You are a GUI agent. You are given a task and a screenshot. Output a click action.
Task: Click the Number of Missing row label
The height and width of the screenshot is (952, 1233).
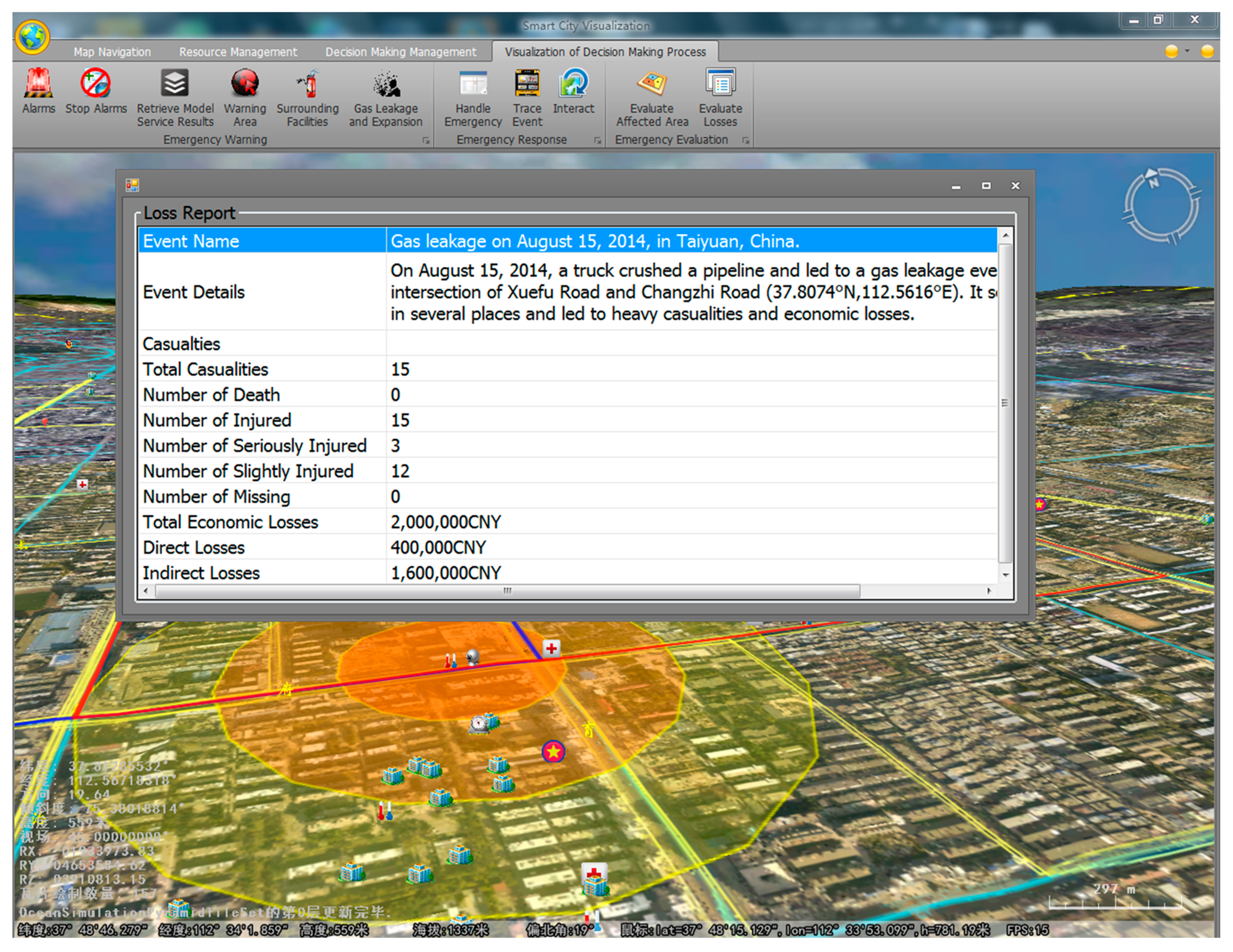[x=216, y=496]
